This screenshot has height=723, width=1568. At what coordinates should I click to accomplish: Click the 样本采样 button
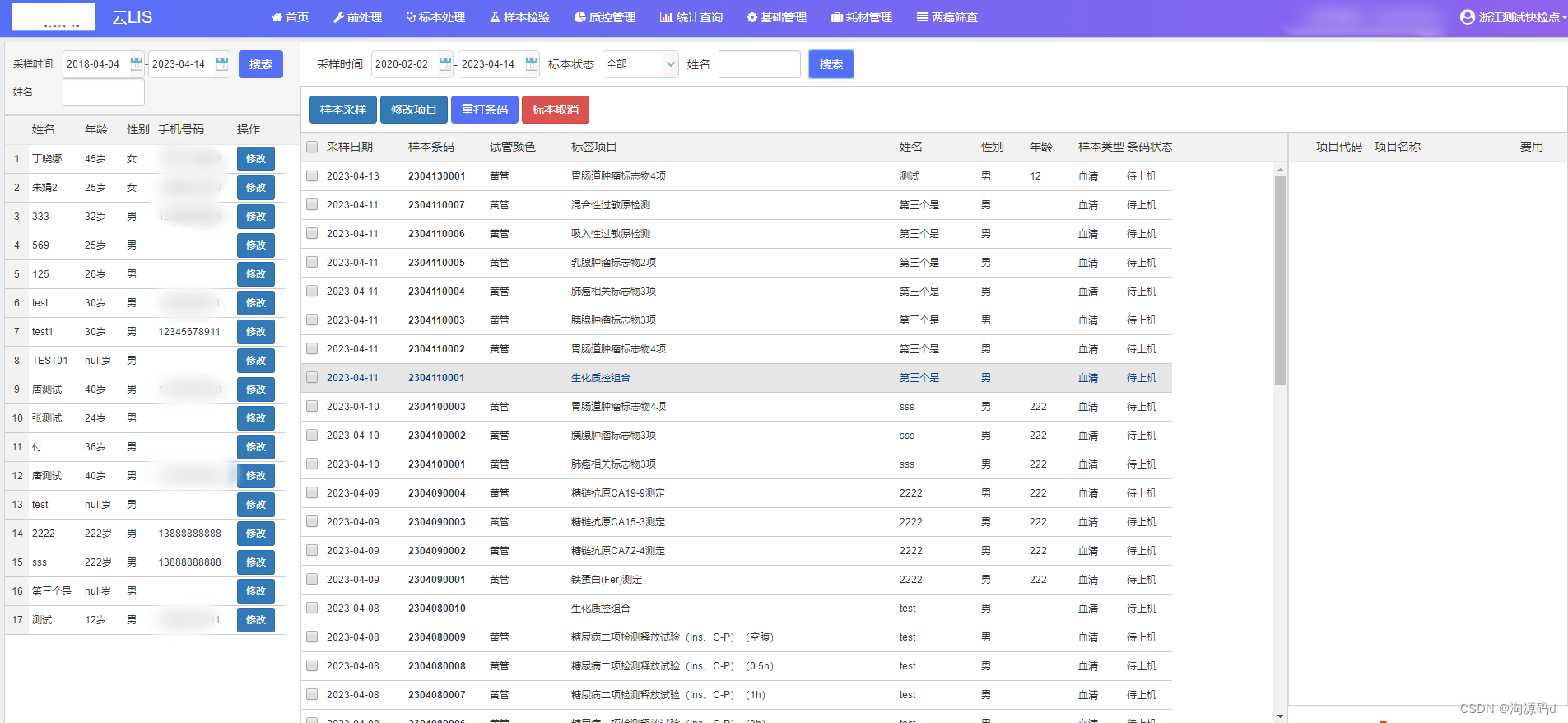click(343, 110)
